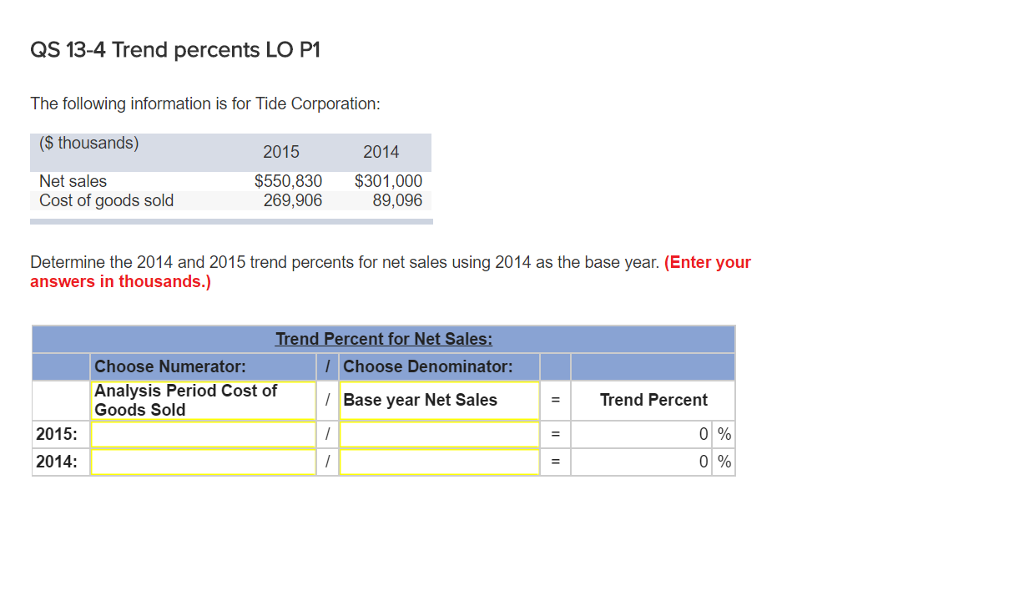Select the 2014 row label
Image resolution: width=1024 pixels, height=611 pixels.
(60, 461)
